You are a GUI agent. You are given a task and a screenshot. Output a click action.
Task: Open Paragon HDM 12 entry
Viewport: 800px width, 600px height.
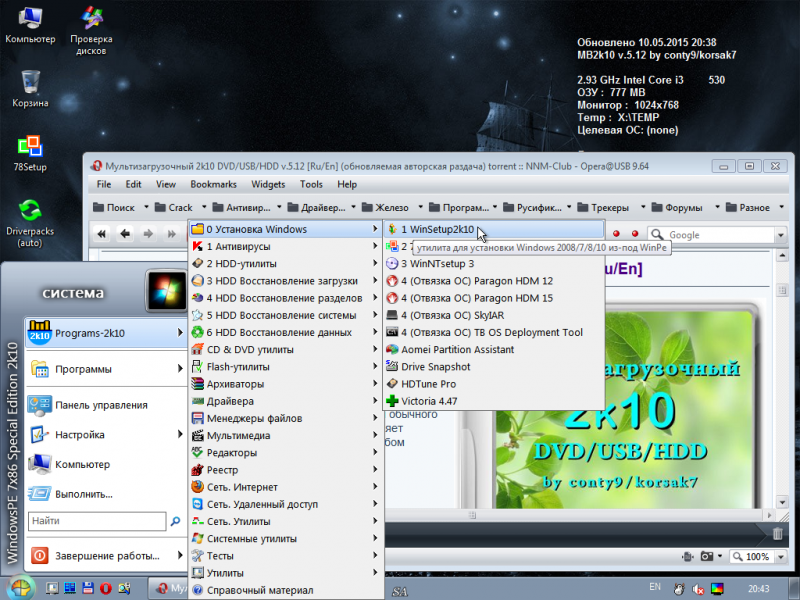pos(493,281)
